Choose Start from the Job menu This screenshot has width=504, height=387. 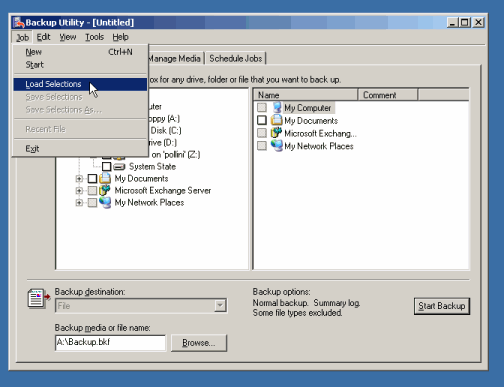80,65
